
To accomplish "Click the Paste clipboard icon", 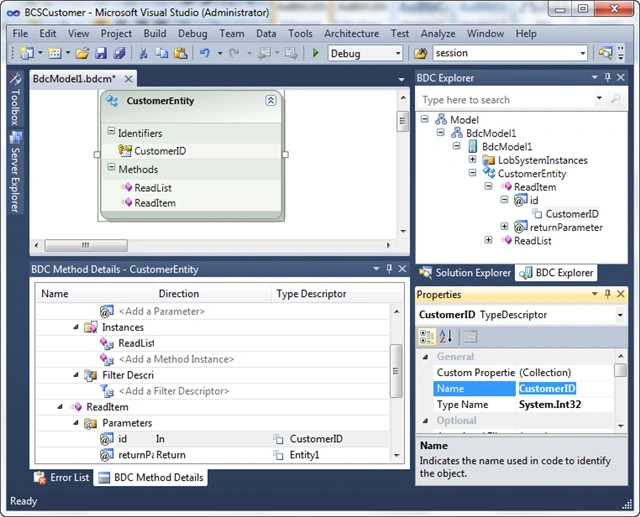I will point(180,53).
